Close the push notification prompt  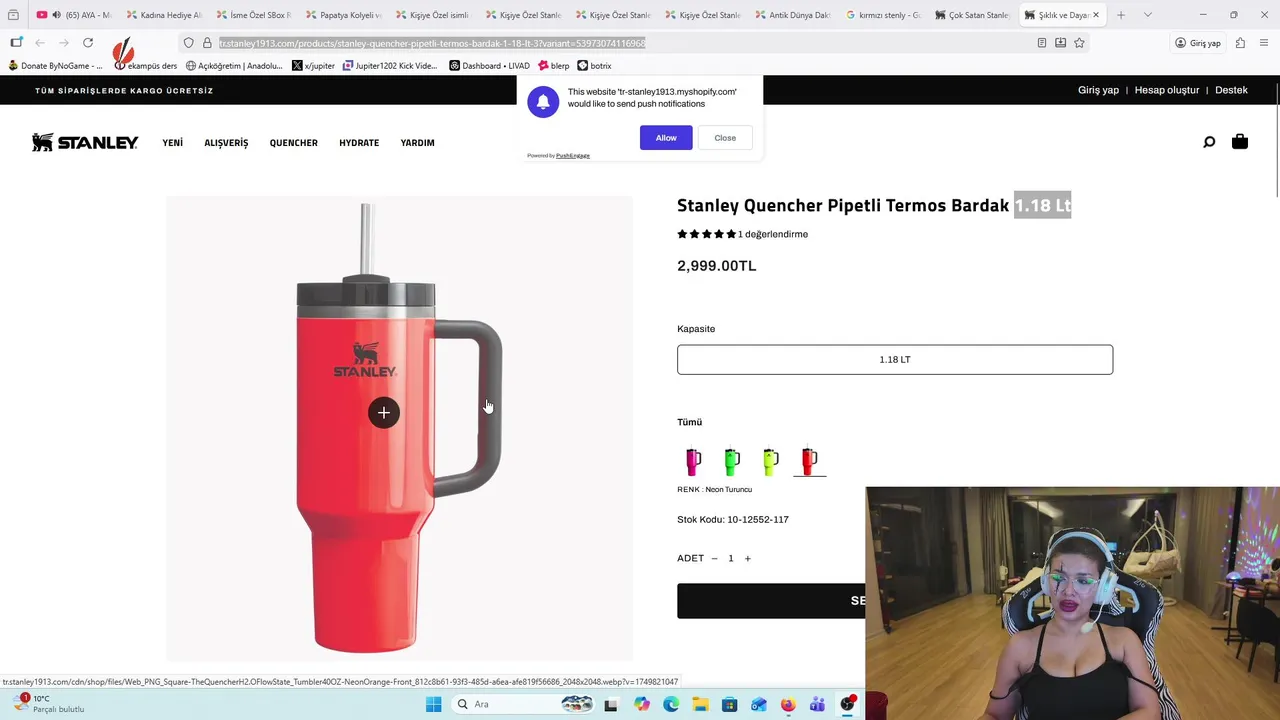(725, 138)
